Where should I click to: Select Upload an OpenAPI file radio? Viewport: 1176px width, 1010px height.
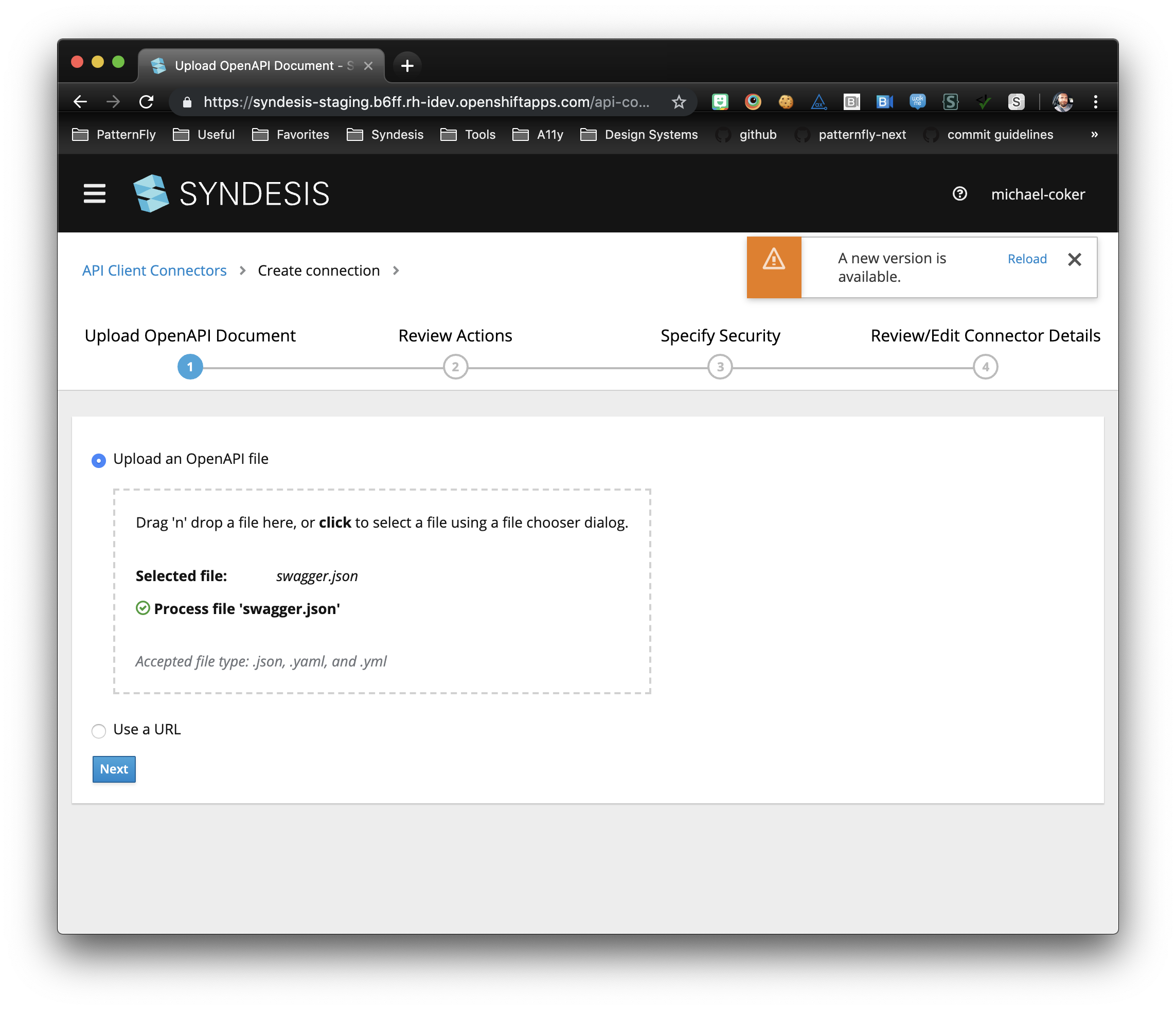coord(99,460)
